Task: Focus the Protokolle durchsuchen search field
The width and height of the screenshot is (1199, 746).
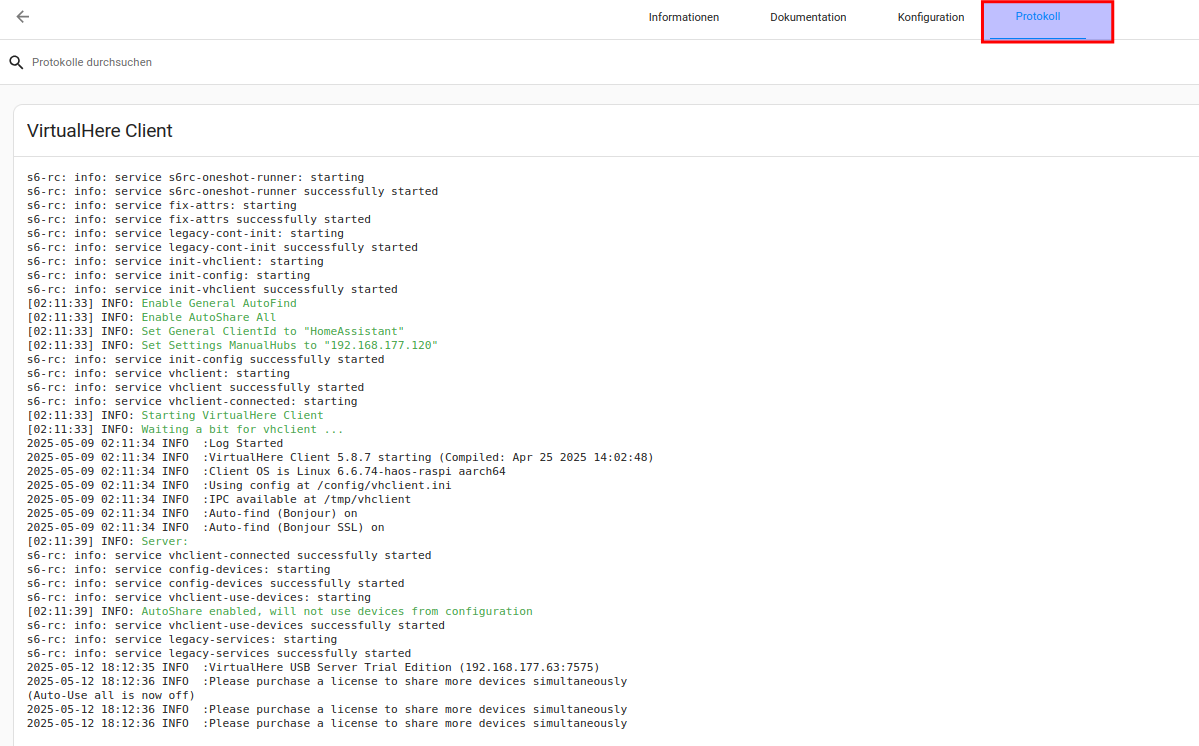Action: 300,62
